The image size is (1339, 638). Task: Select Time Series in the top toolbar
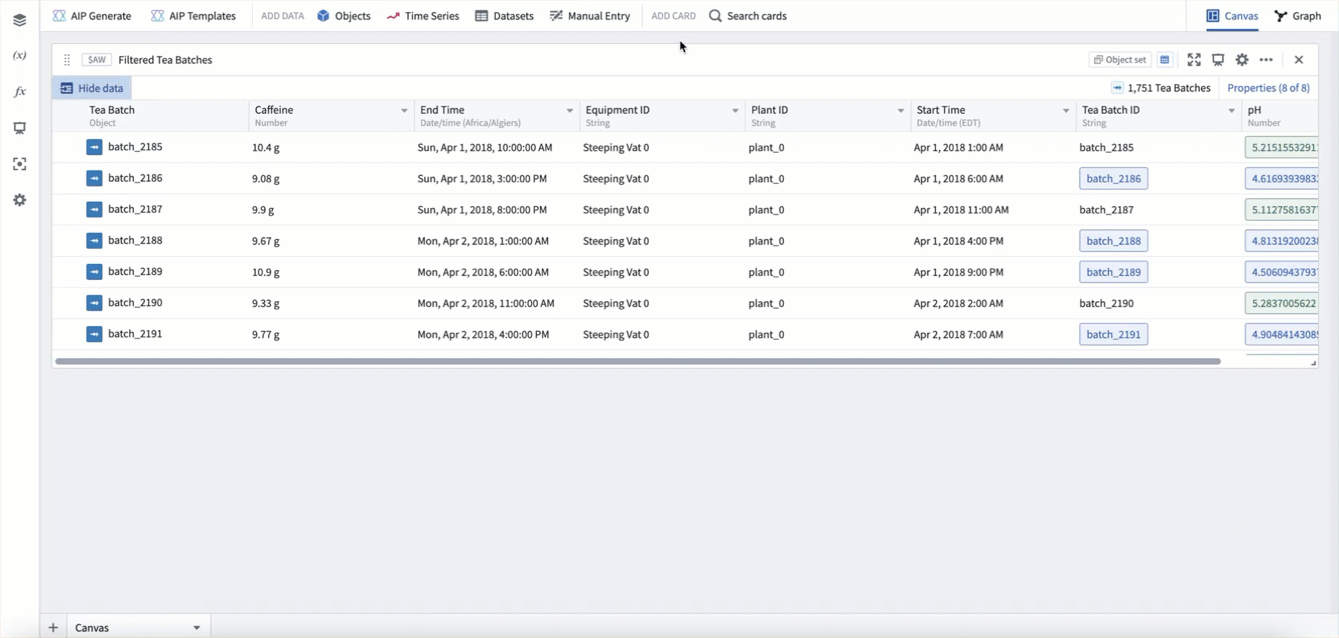click(422, 16)
